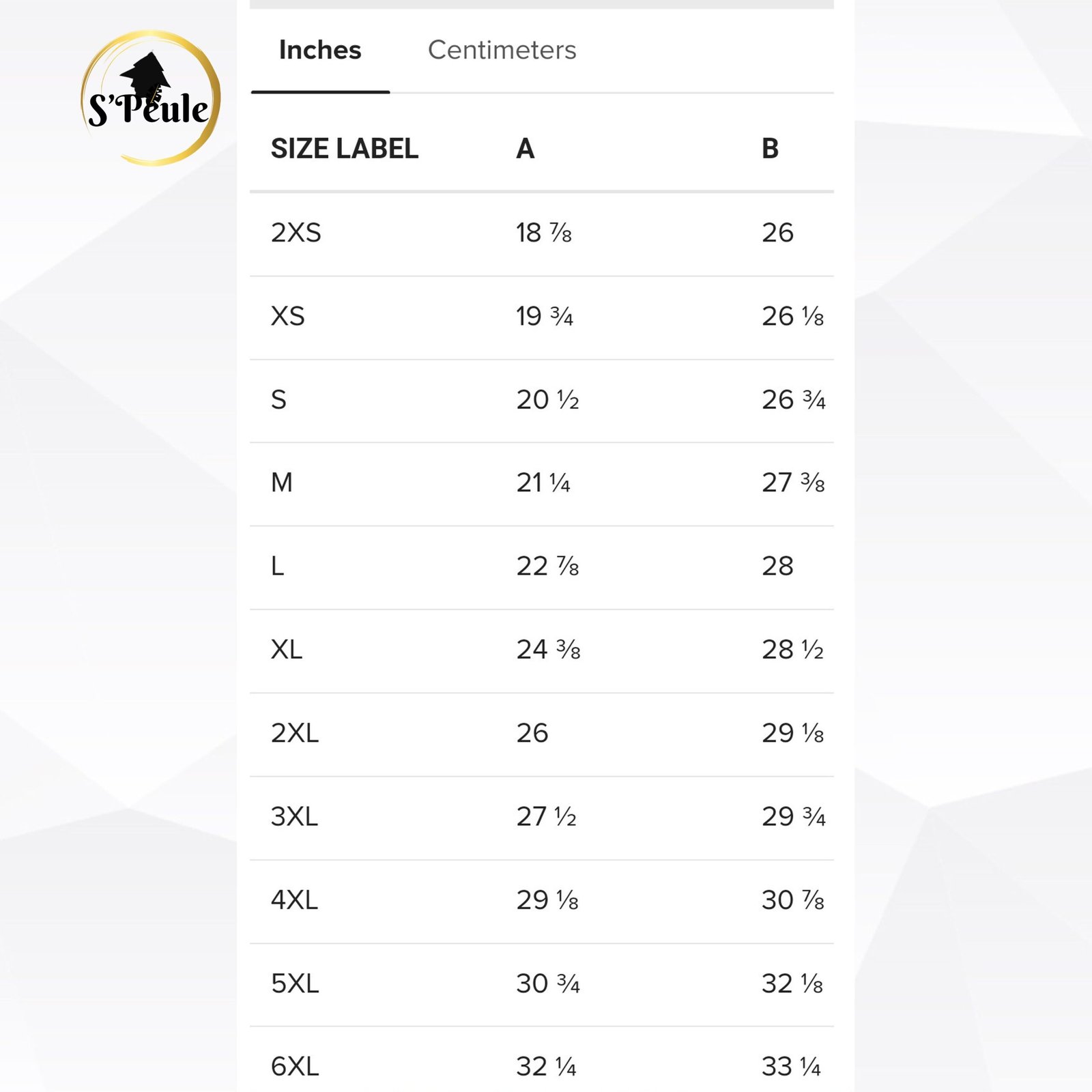Click the S'Peule brand logo
This screenshot has width=1092, height=1092.
150,99
